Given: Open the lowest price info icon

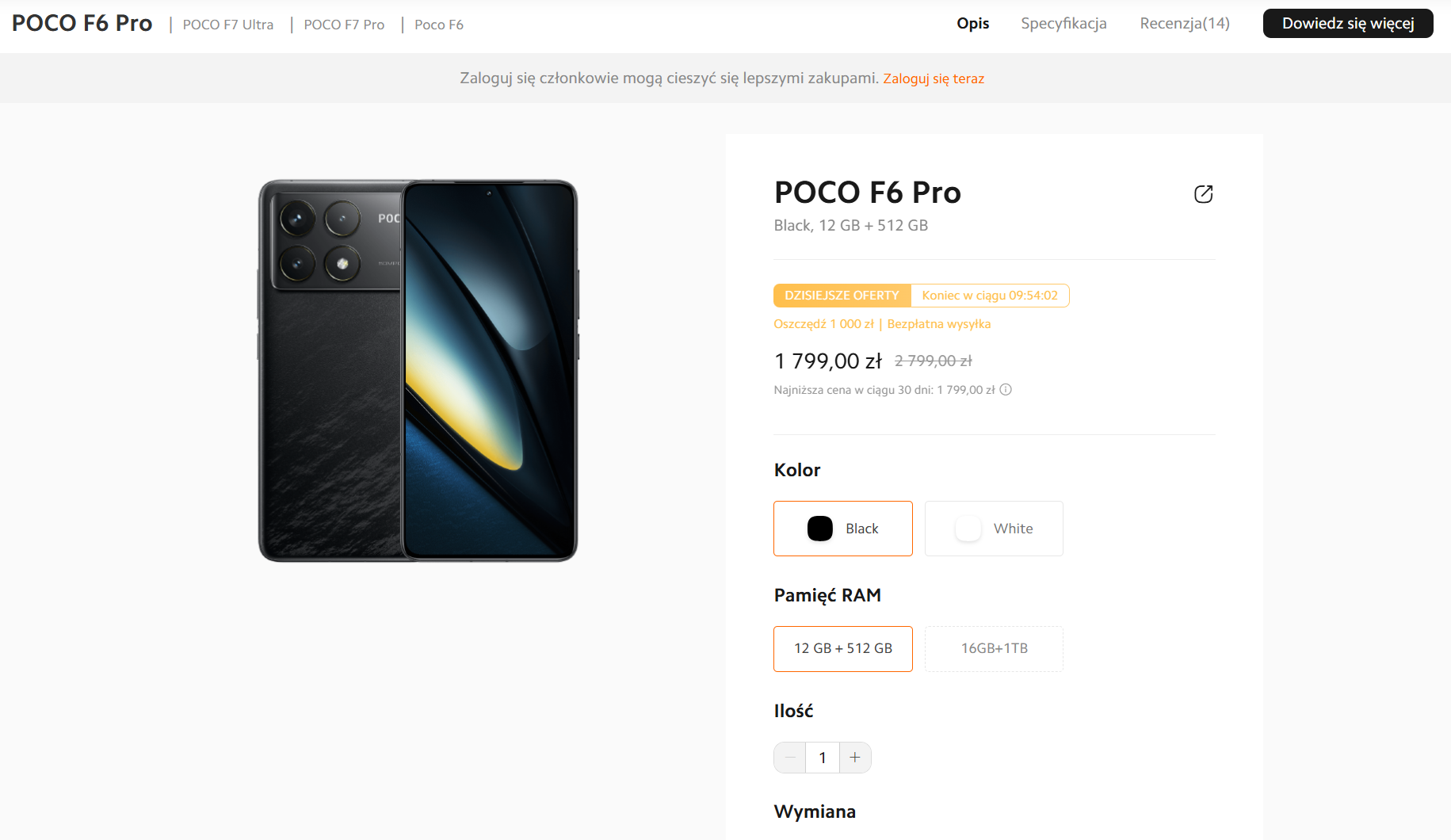Looking at the screenshot, I should (x=1006, y=390).
